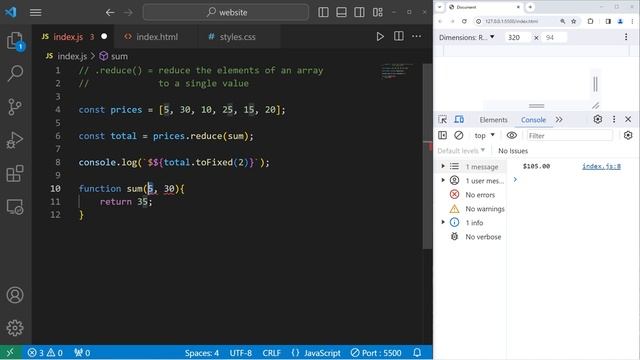Reload the browser page
The height and width of the screenshot is (360, 640).
[x=464, y=21]
